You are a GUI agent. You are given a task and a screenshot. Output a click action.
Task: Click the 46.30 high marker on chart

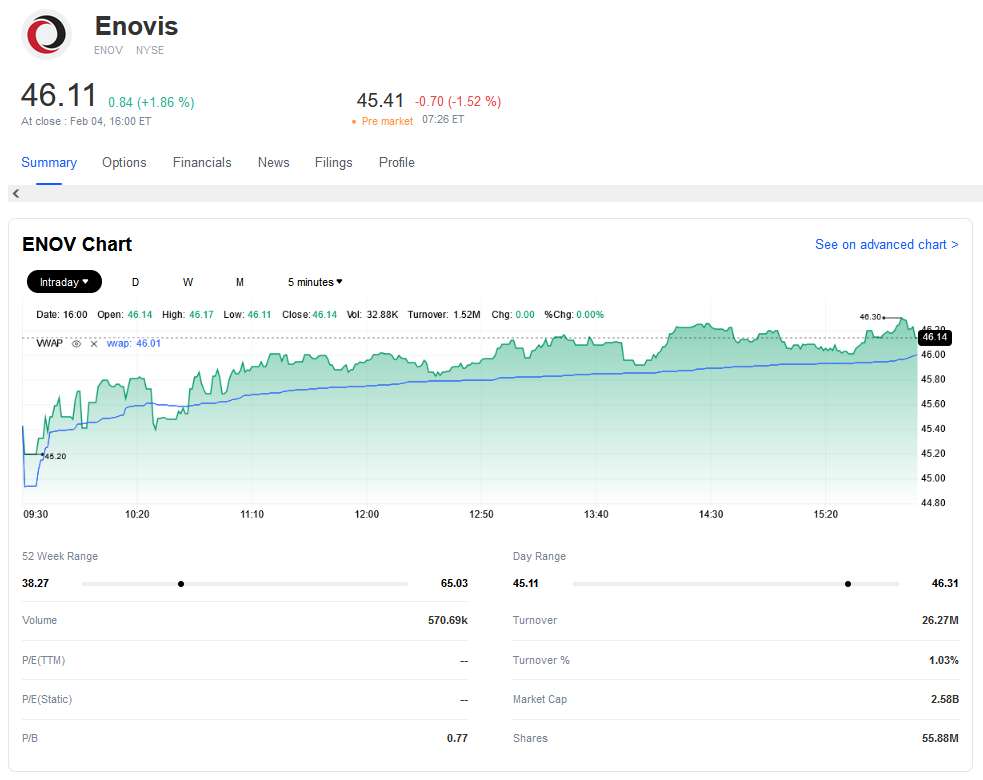click(x=870, y=316)
